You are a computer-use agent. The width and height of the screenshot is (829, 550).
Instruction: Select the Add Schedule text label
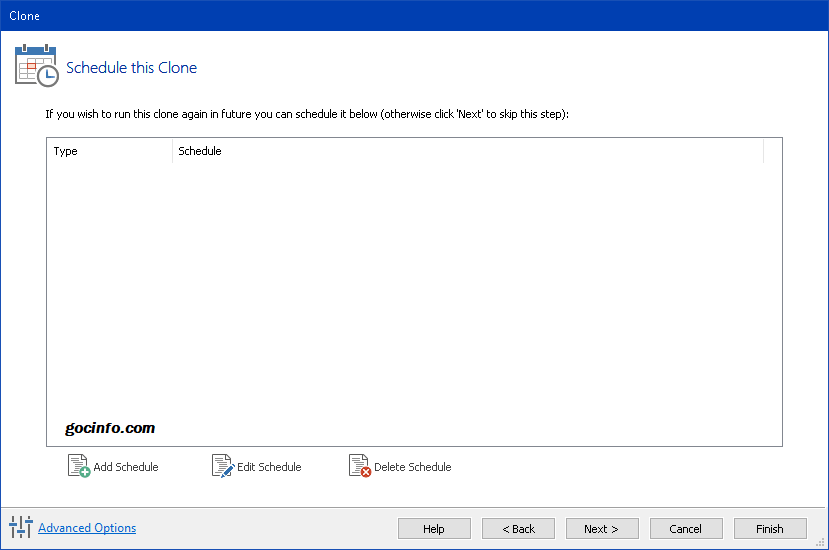125,467
